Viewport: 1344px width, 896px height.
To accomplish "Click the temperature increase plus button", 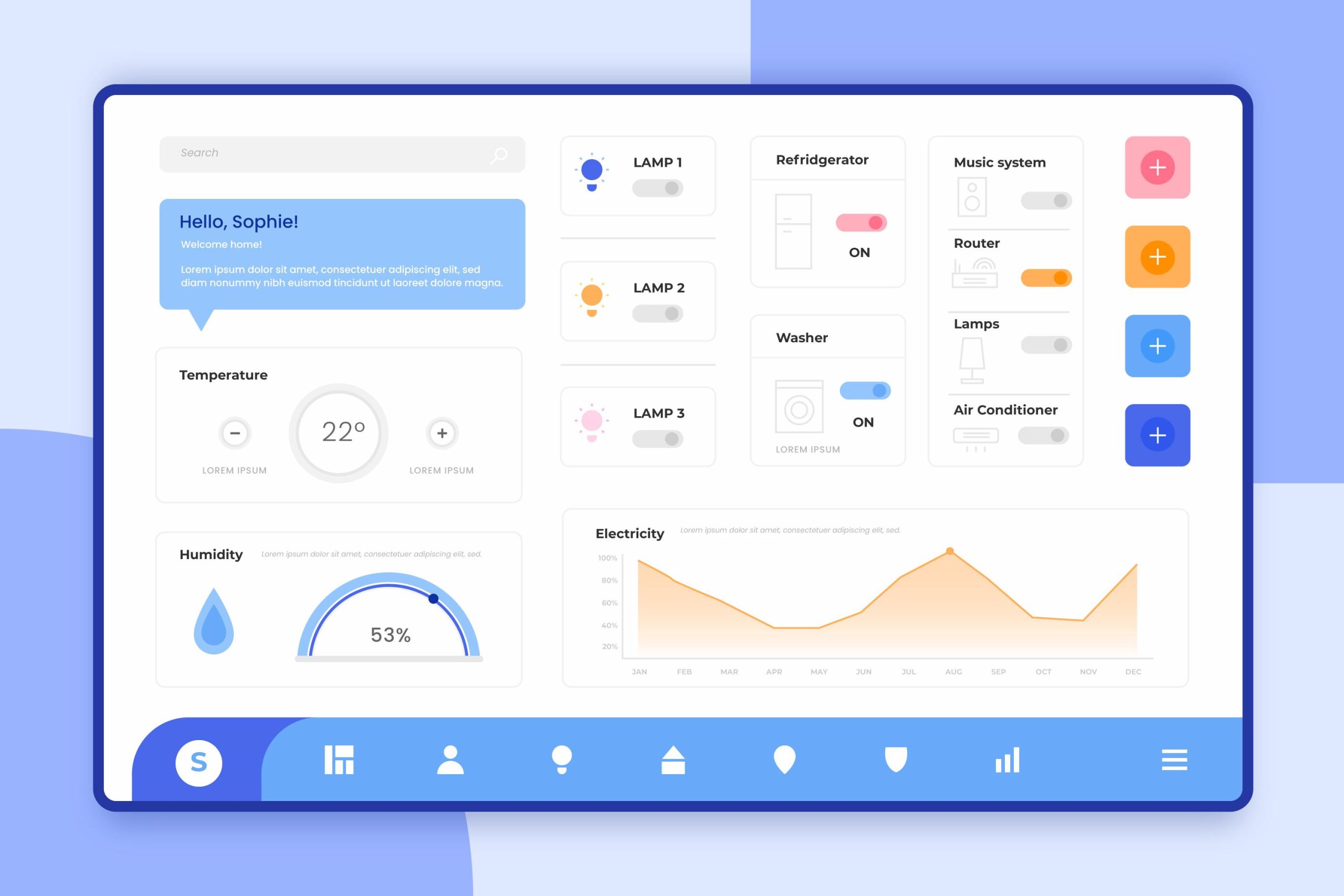I will tap(441, 432).
